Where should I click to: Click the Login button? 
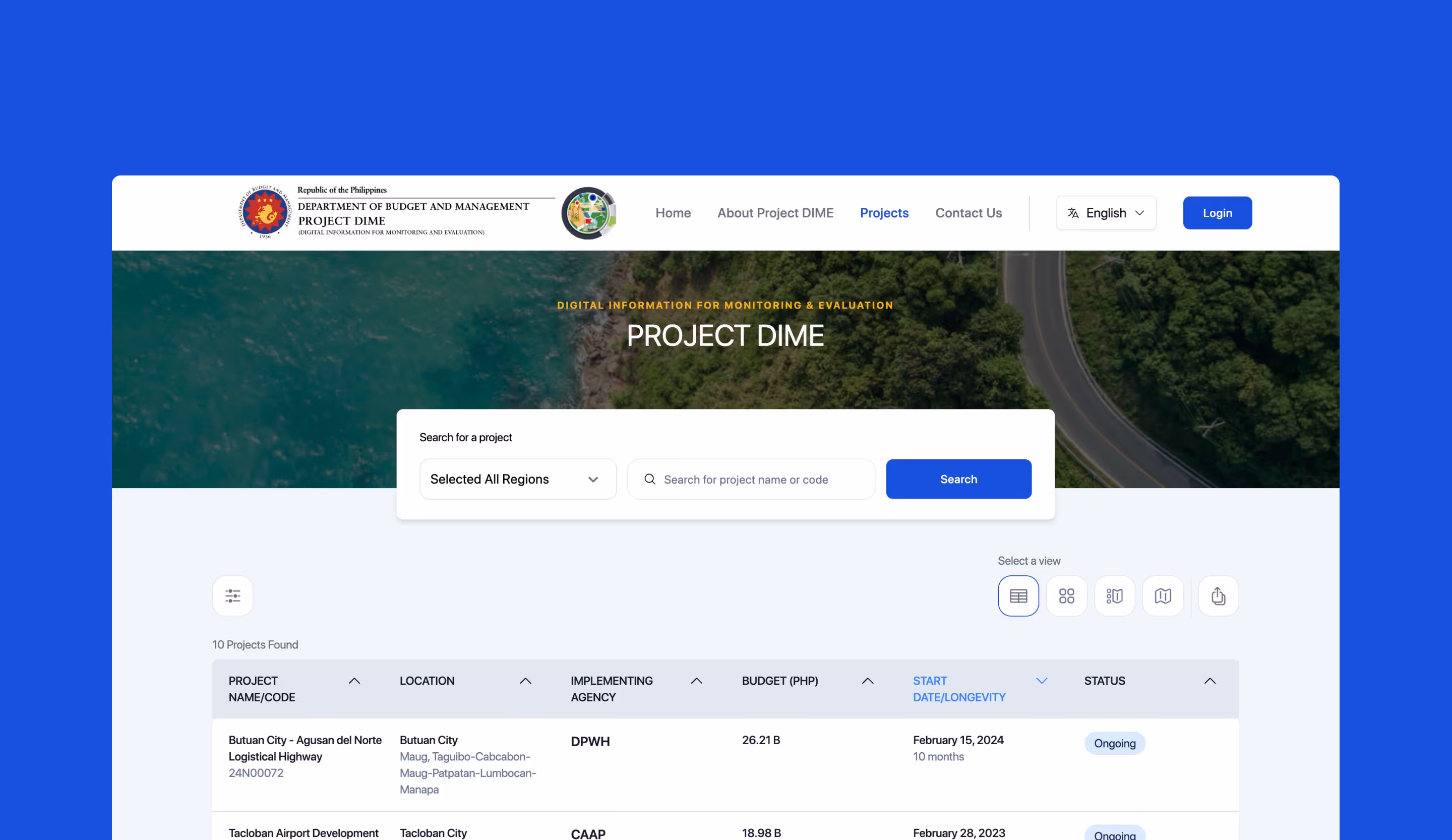pyautogui.click(x=1217, y=213)
